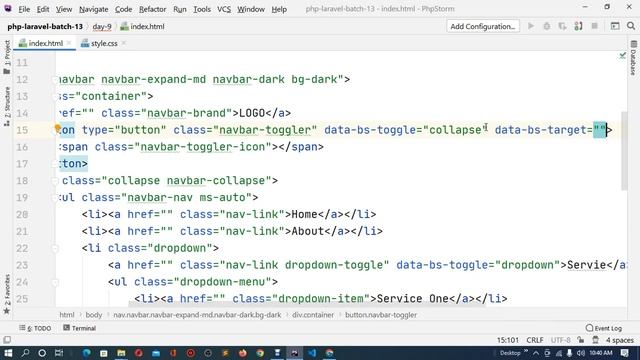The width and height of the screenshot is (640, 360).
Task: Select the index.html editor tab
Action: pos(44,43)
